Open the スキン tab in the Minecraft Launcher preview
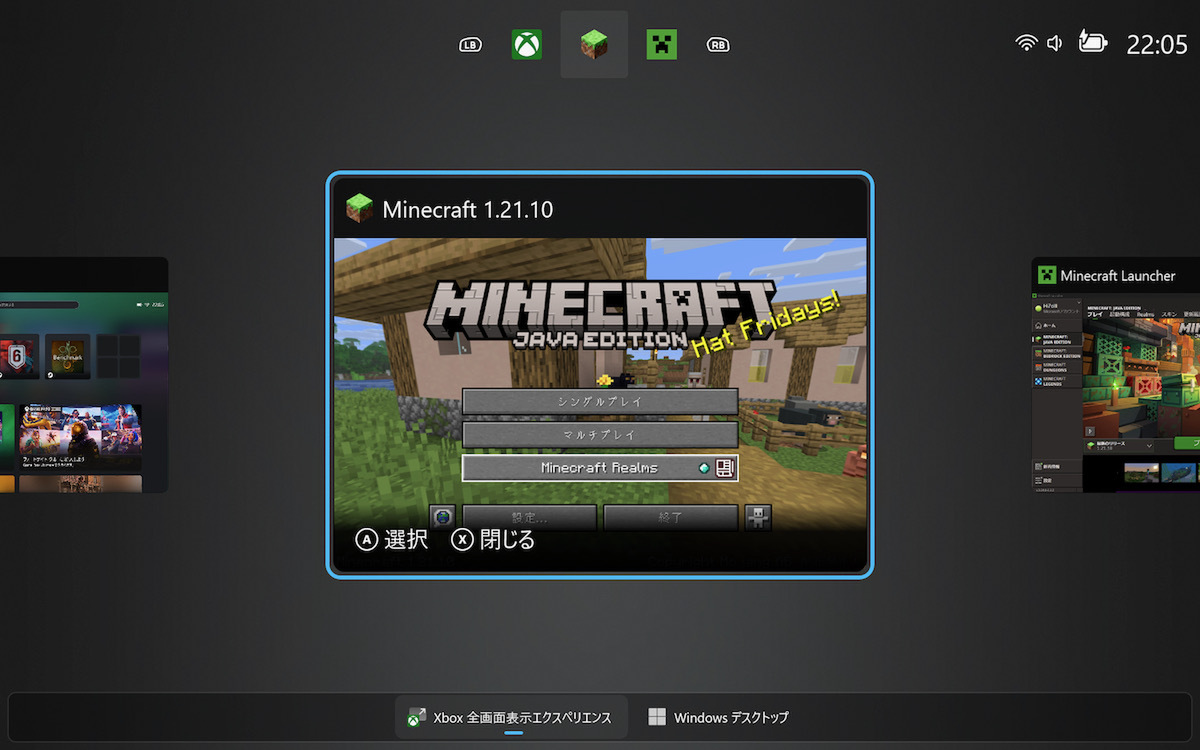This screenshot has height=750, width=1200. 1169,315
